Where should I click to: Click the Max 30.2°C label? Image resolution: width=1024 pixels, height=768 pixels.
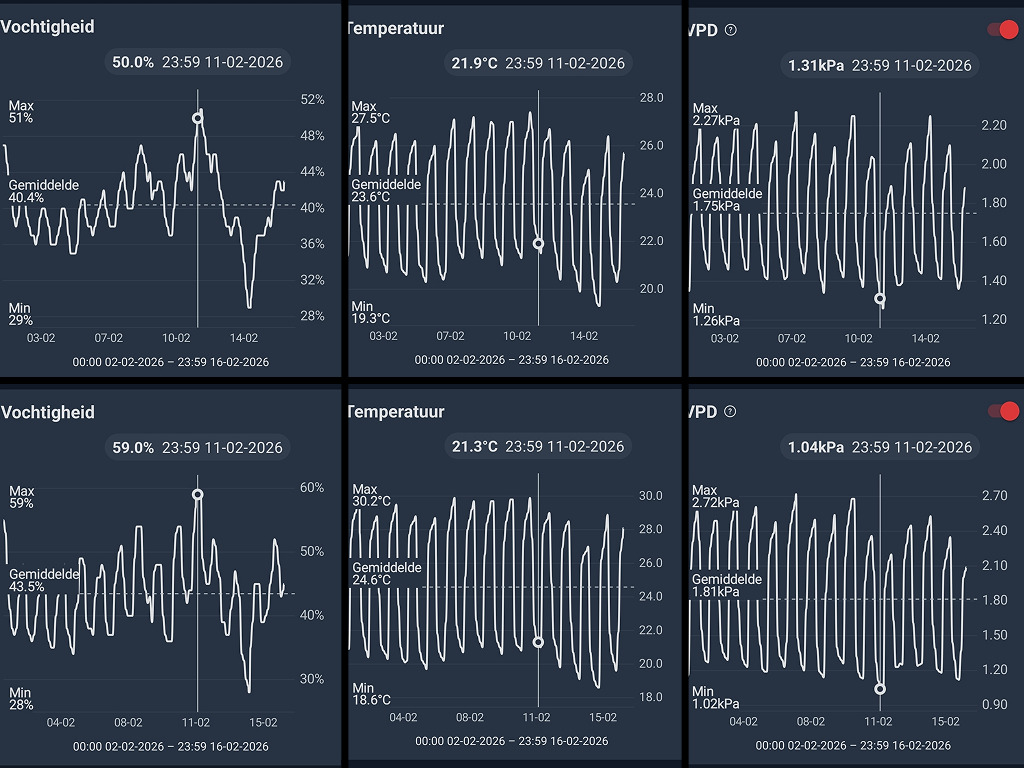(370, 494)
